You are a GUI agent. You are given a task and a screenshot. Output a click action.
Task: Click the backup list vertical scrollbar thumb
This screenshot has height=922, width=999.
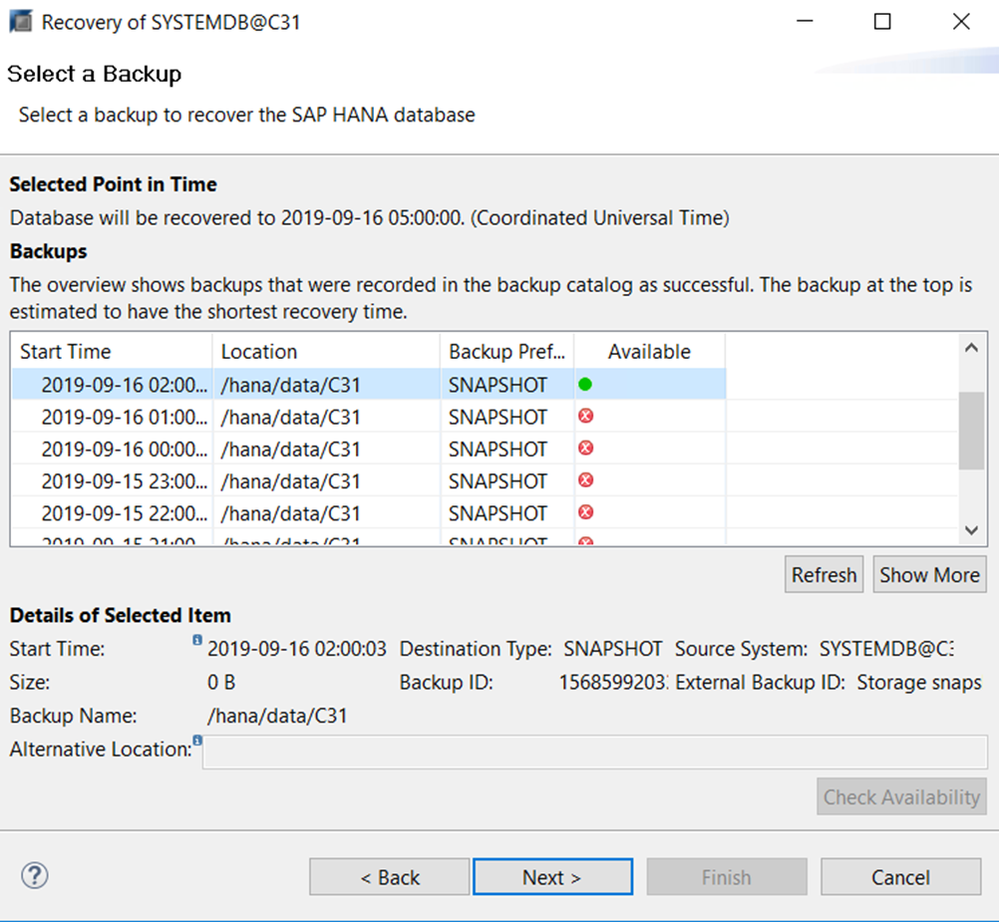pyautogui.click(x=971, y=431)
